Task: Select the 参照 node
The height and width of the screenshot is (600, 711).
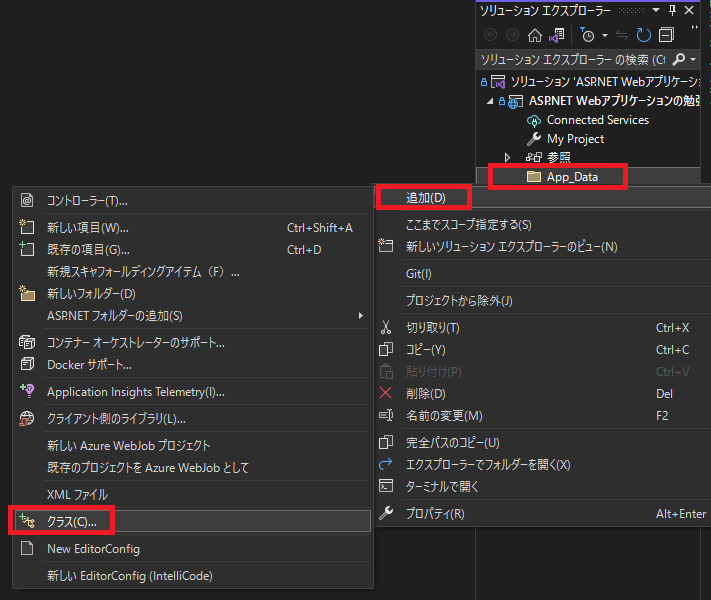Action: [x=559, y=157]
